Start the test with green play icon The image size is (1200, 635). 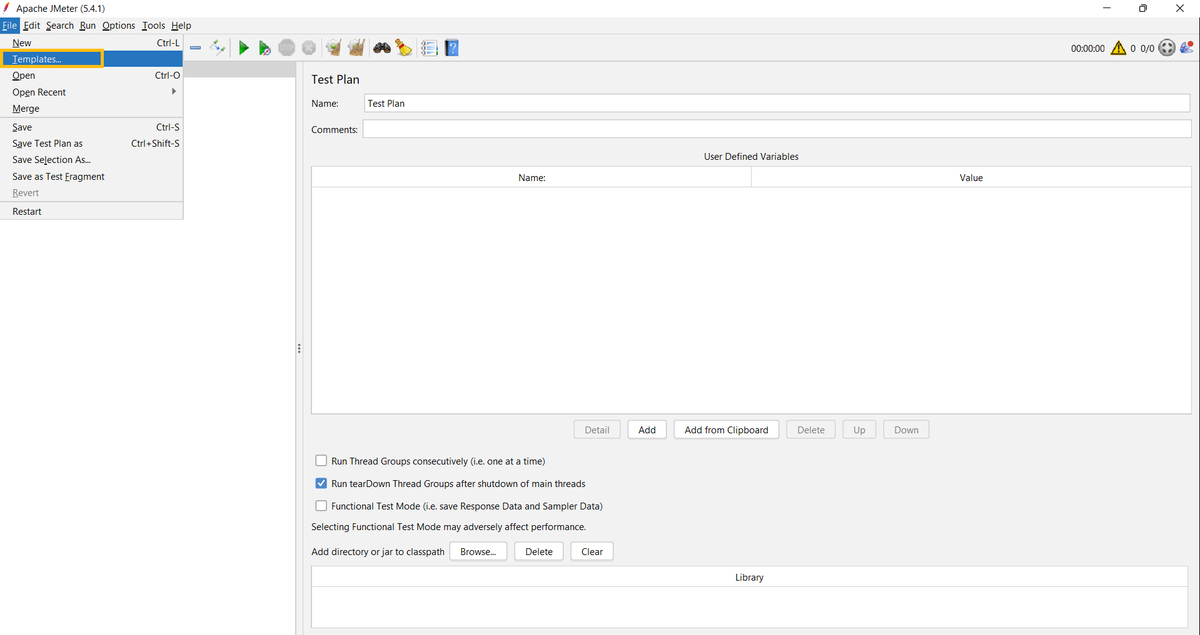[243, 47]
